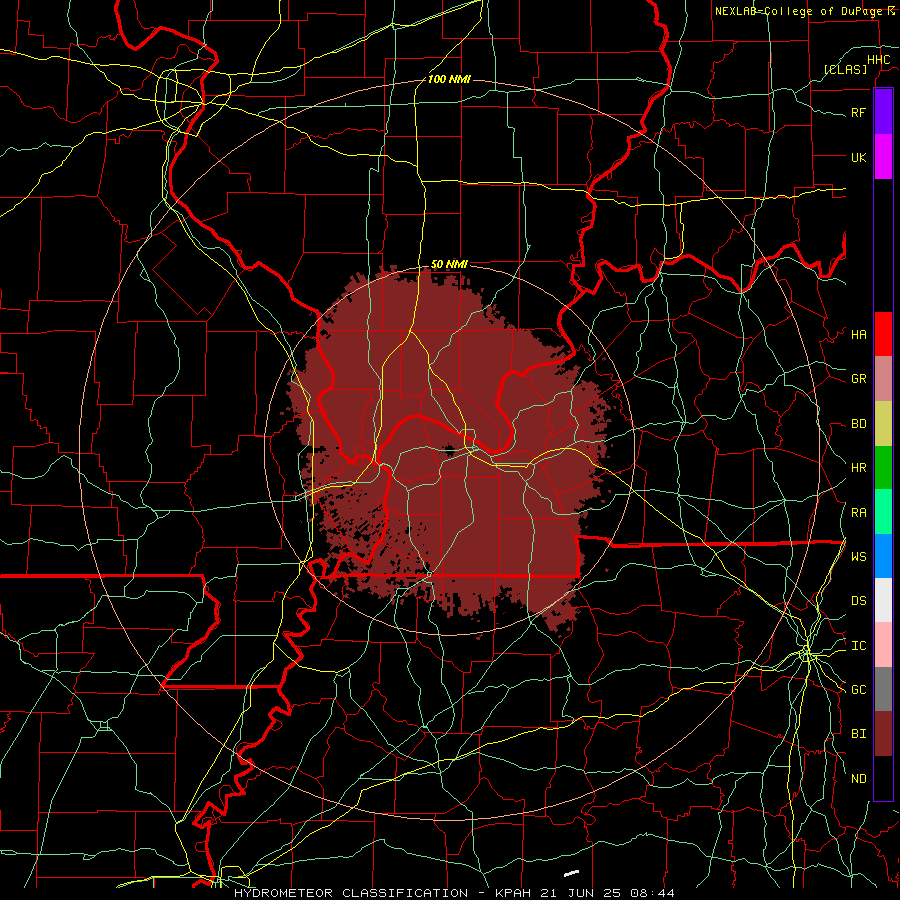Select the GR legend label
This screenshot has height=900, width=900.
coord(858,379)
